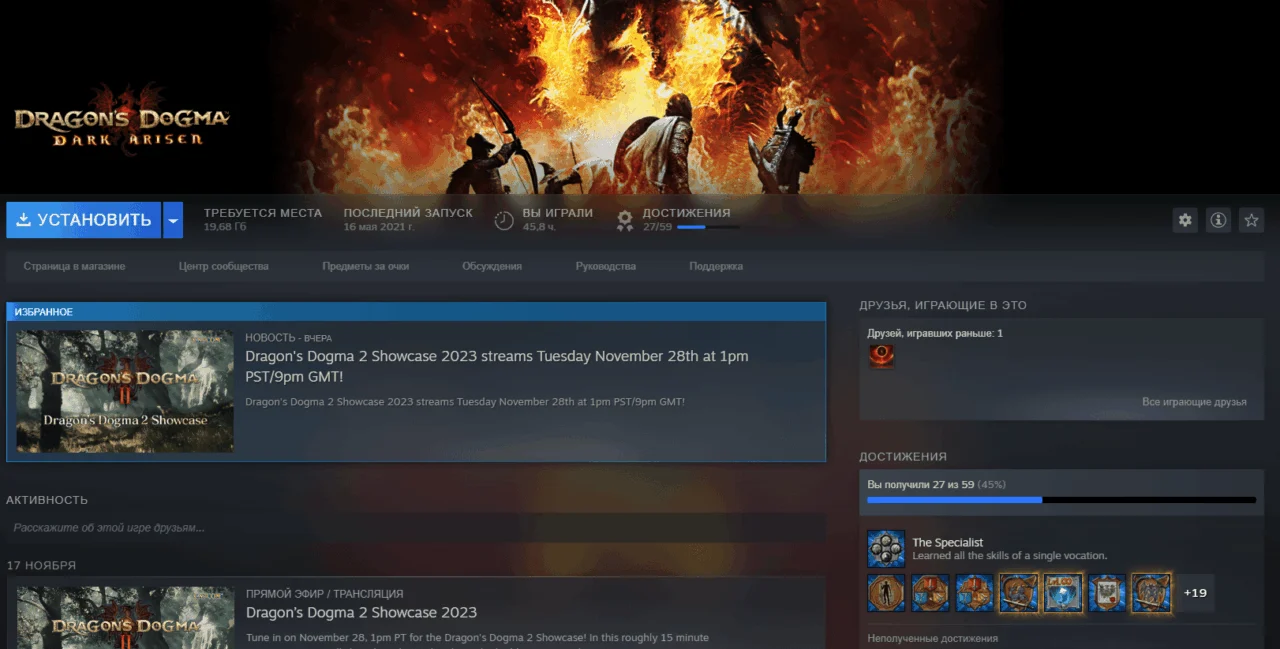The width and height of the screenshot is (1280, 649).
Task: Click Все играющие друзья link
Action: click(1194, 402)
